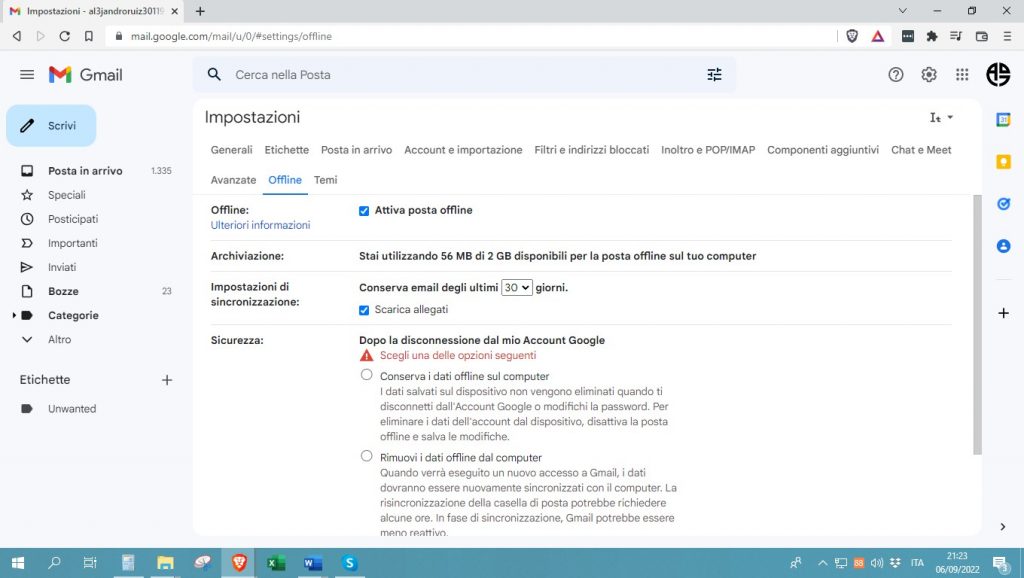Open Gmail search options filter
The width and height of the screenshot is (1024, 578).
pos(714,74)
